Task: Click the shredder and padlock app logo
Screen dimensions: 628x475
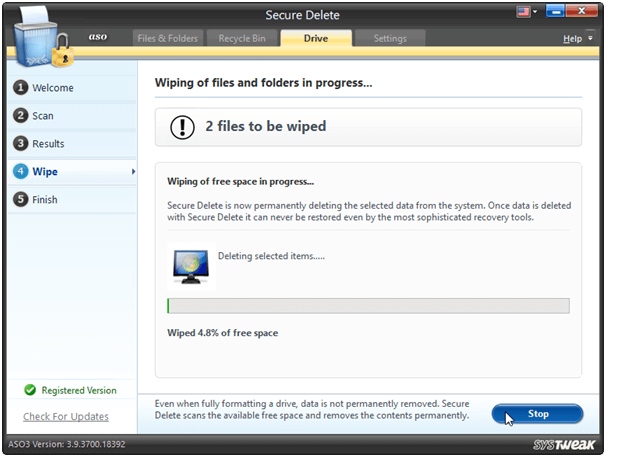Action: [x=42, y=40]
